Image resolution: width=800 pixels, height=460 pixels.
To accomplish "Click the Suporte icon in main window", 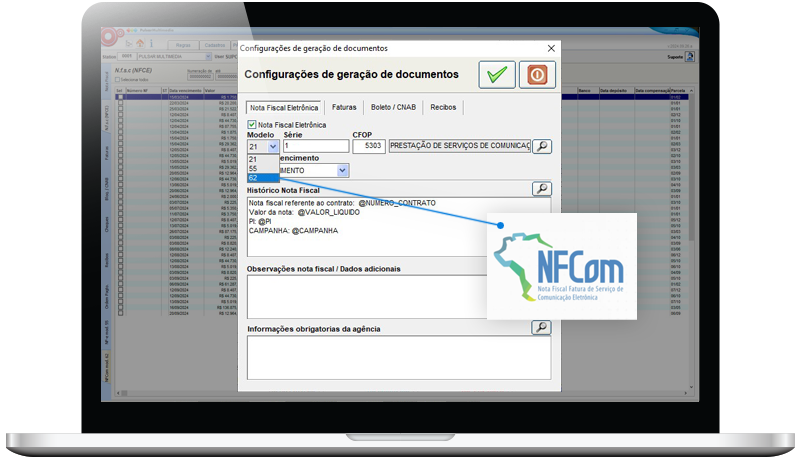I will 690,57.
